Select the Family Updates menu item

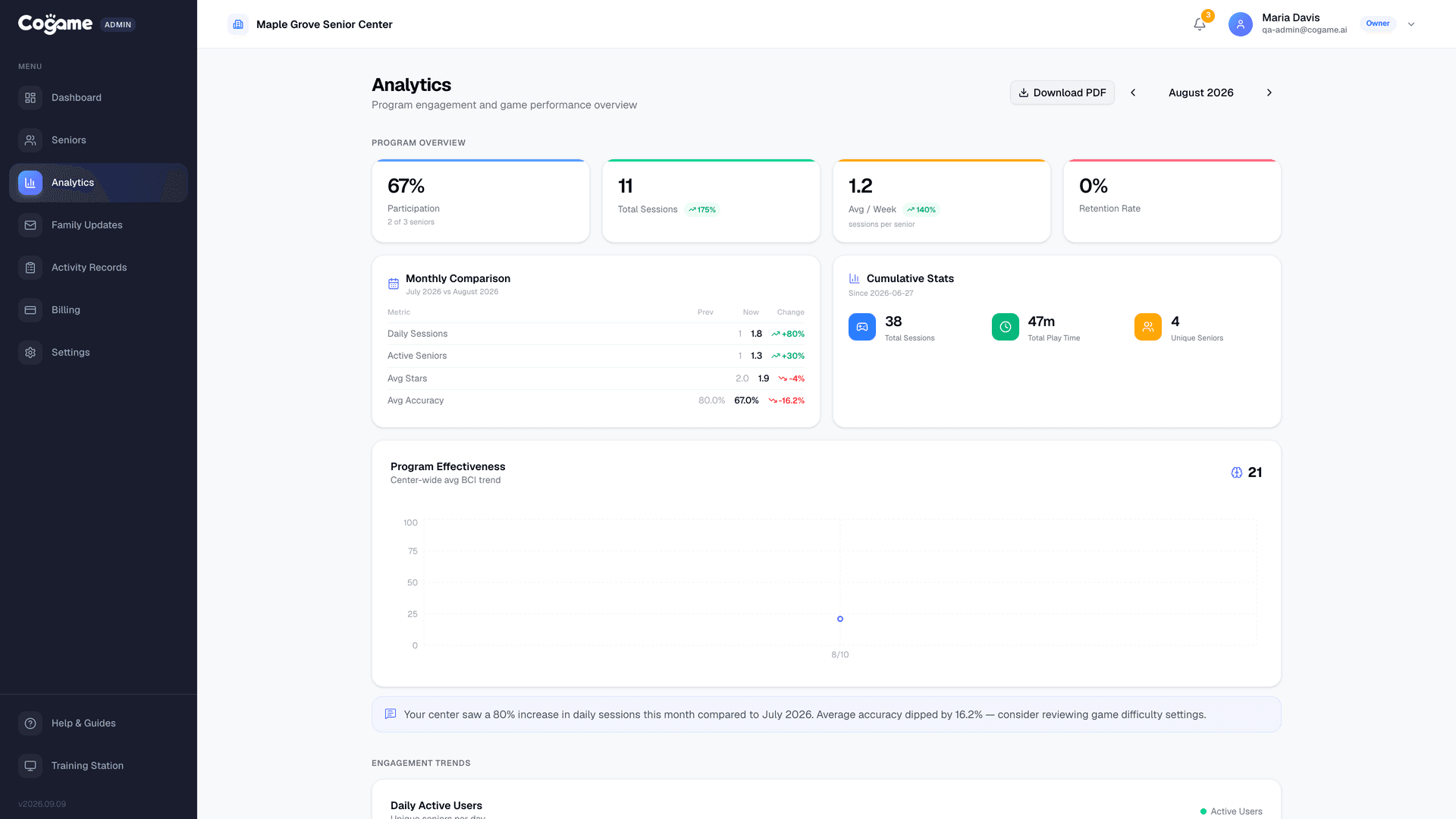click(x=99, y=225)
